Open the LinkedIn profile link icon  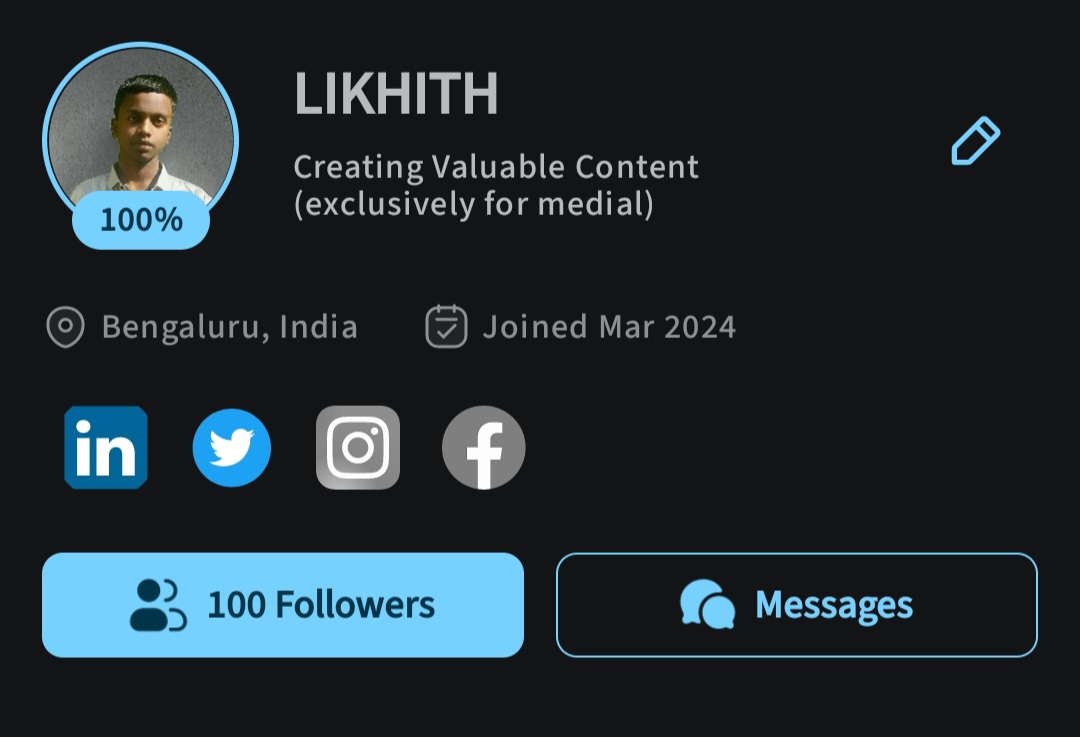(x=106, y=447)
